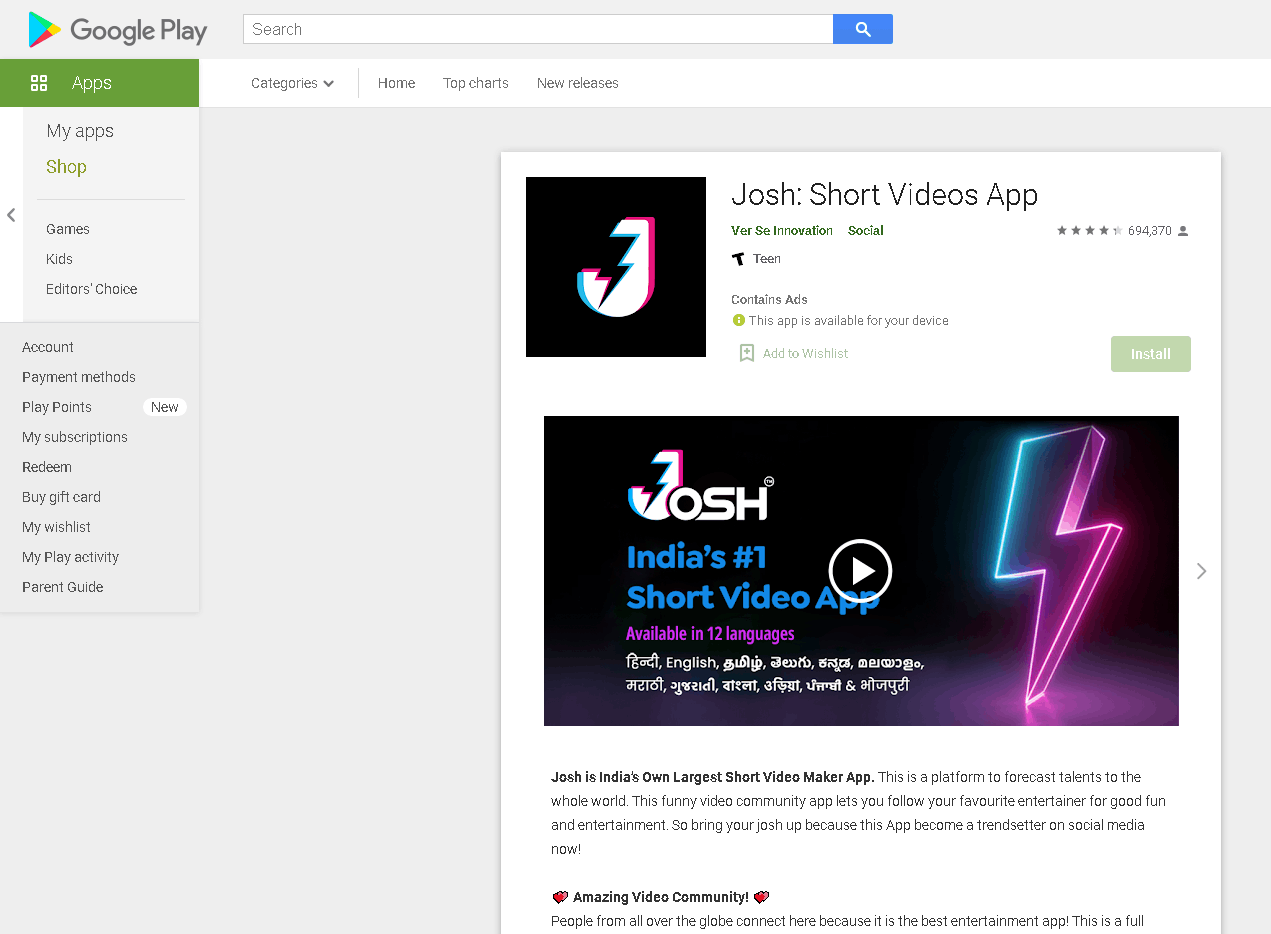Click the Search input field

538,29
